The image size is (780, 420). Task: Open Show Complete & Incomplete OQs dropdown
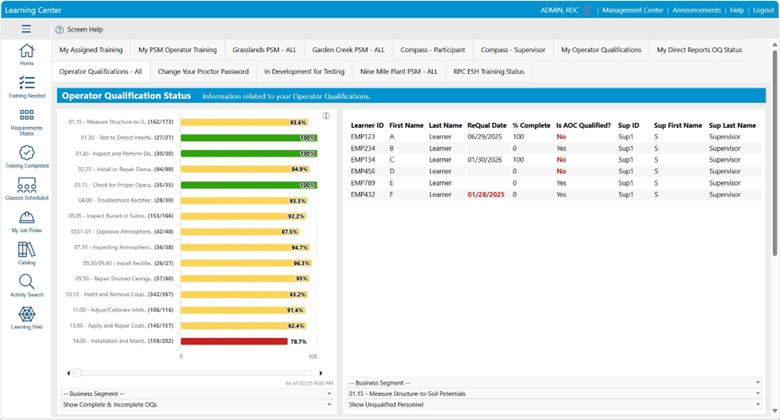(x=196, y=404)
